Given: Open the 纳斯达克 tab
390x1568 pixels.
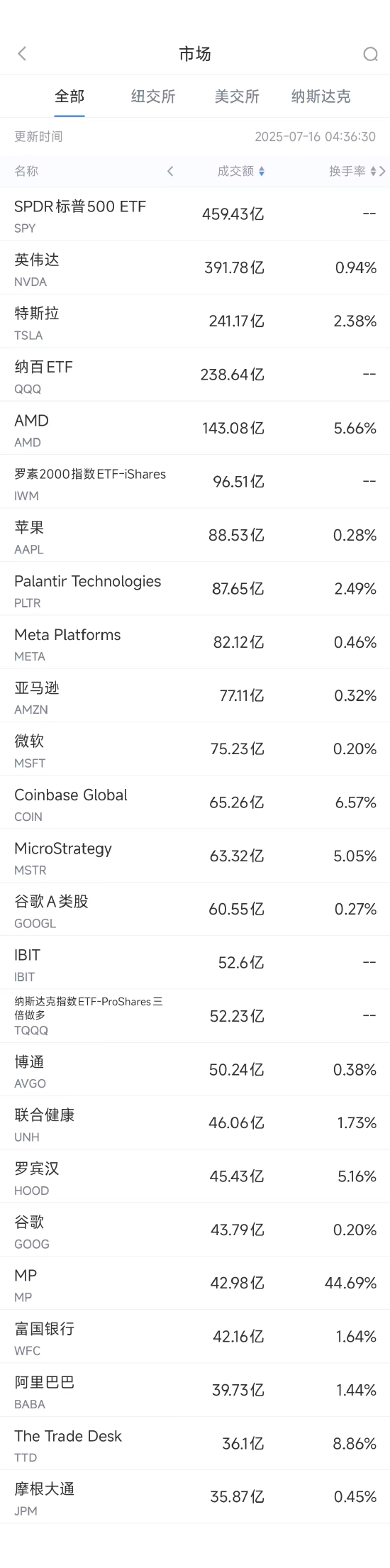Looking at the screenshot, I should (321, 96).
